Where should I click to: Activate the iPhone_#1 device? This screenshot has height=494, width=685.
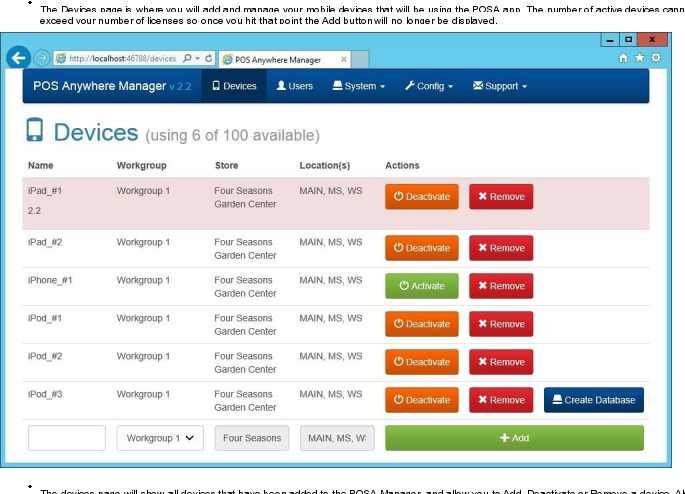[x=422, y=286]
